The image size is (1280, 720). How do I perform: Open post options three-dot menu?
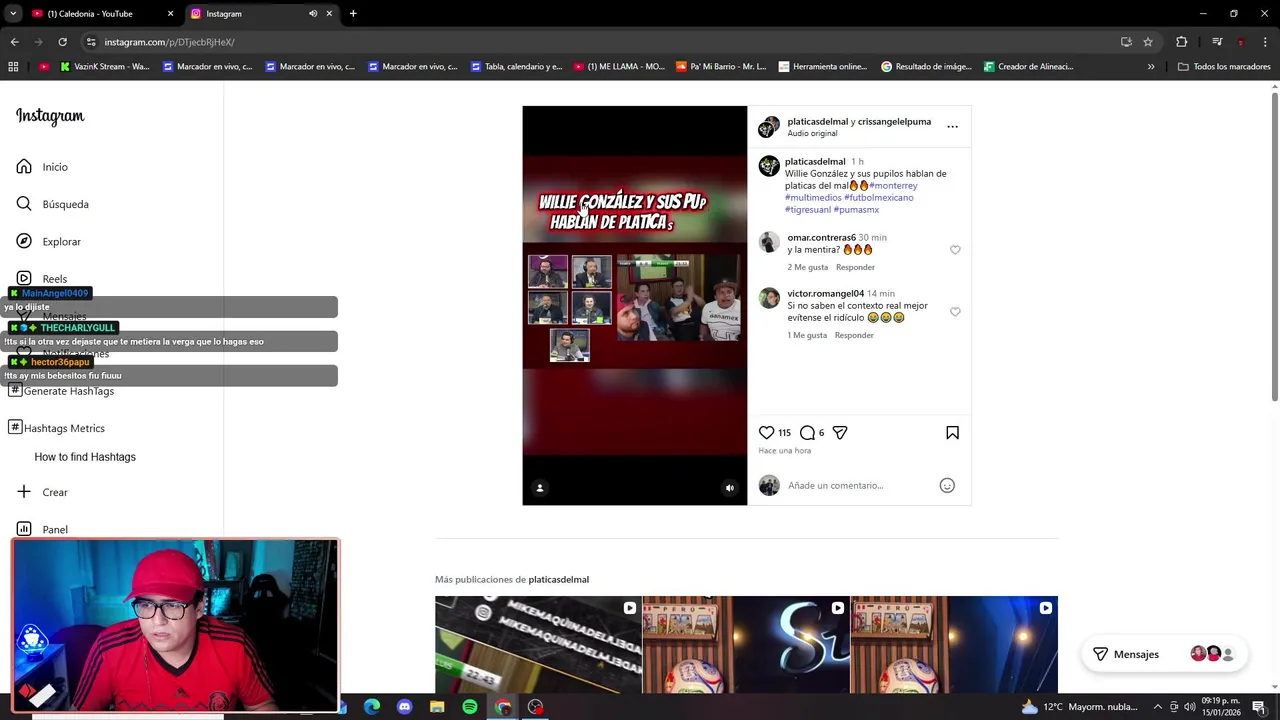click(952, 127)
